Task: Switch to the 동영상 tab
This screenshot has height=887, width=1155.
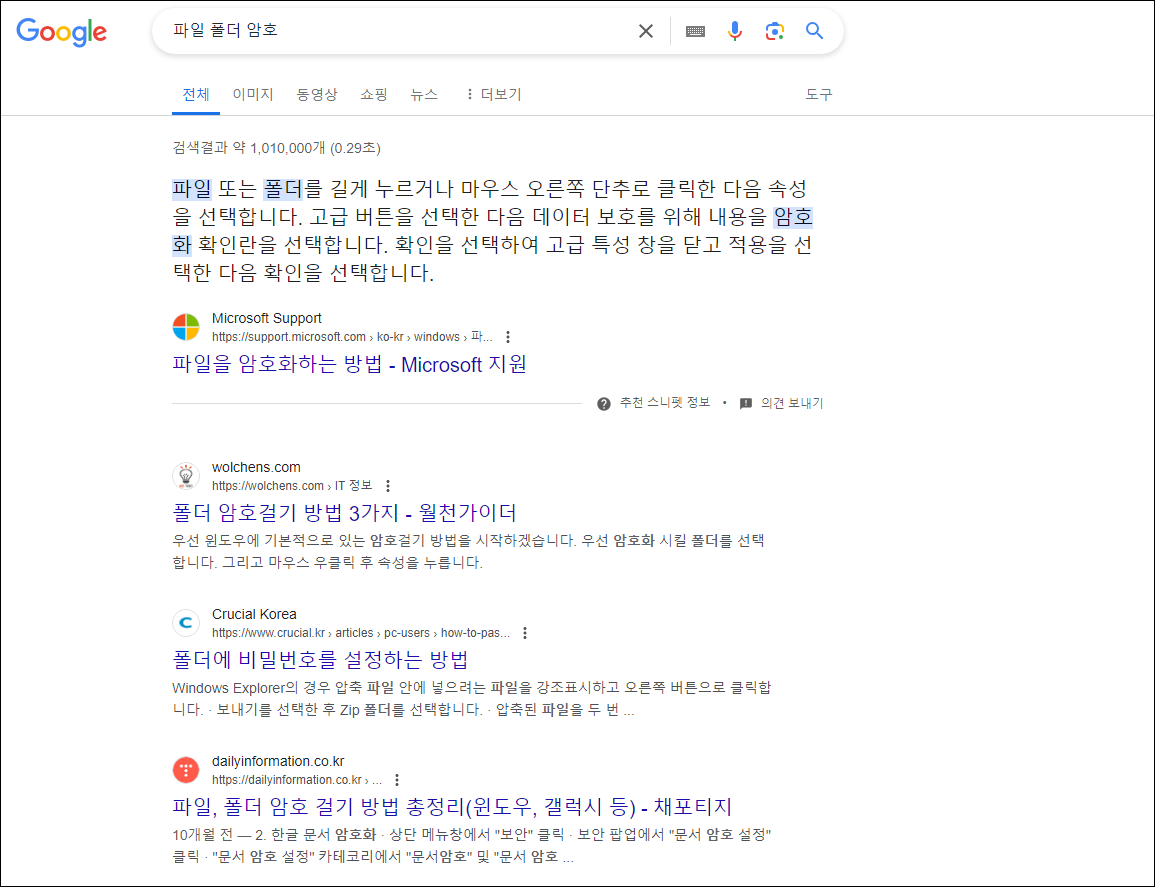Action: click(317, 94)
